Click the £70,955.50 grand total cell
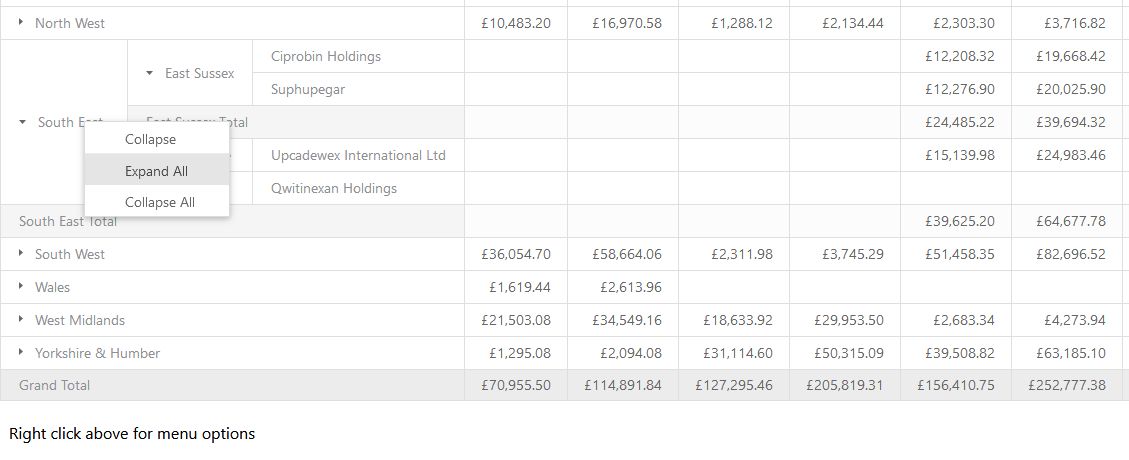This screenshot has height=460, width=1129. (x=516, y=385)
